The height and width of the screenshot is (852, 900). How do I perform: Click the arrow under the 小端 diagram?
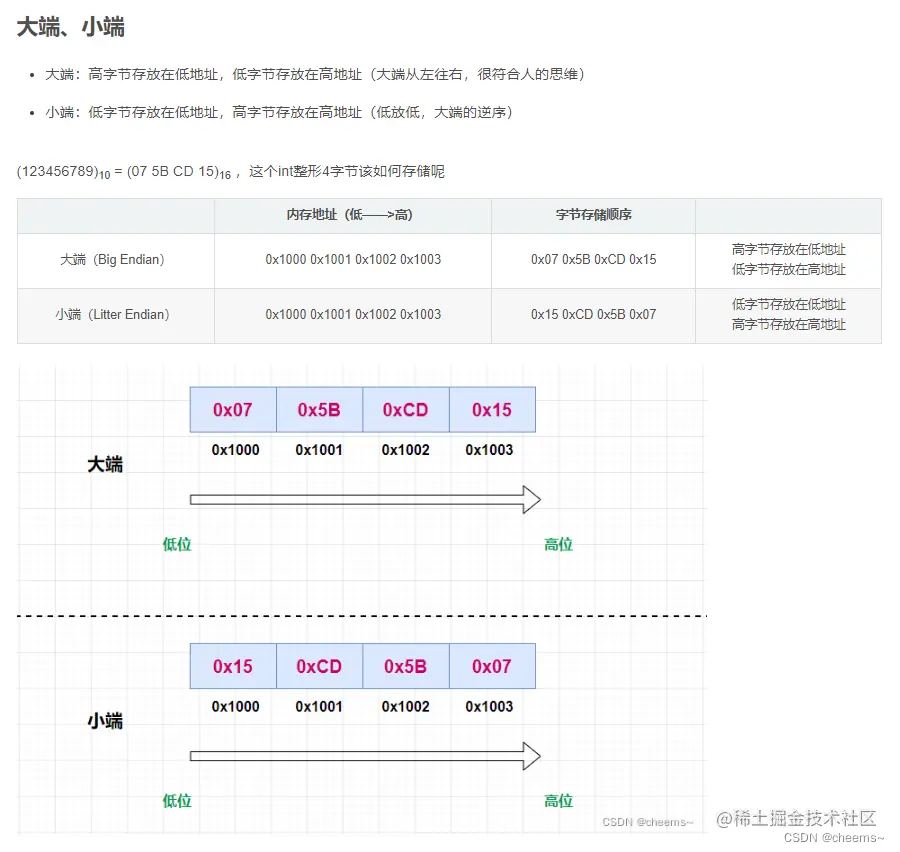[365, 756]
